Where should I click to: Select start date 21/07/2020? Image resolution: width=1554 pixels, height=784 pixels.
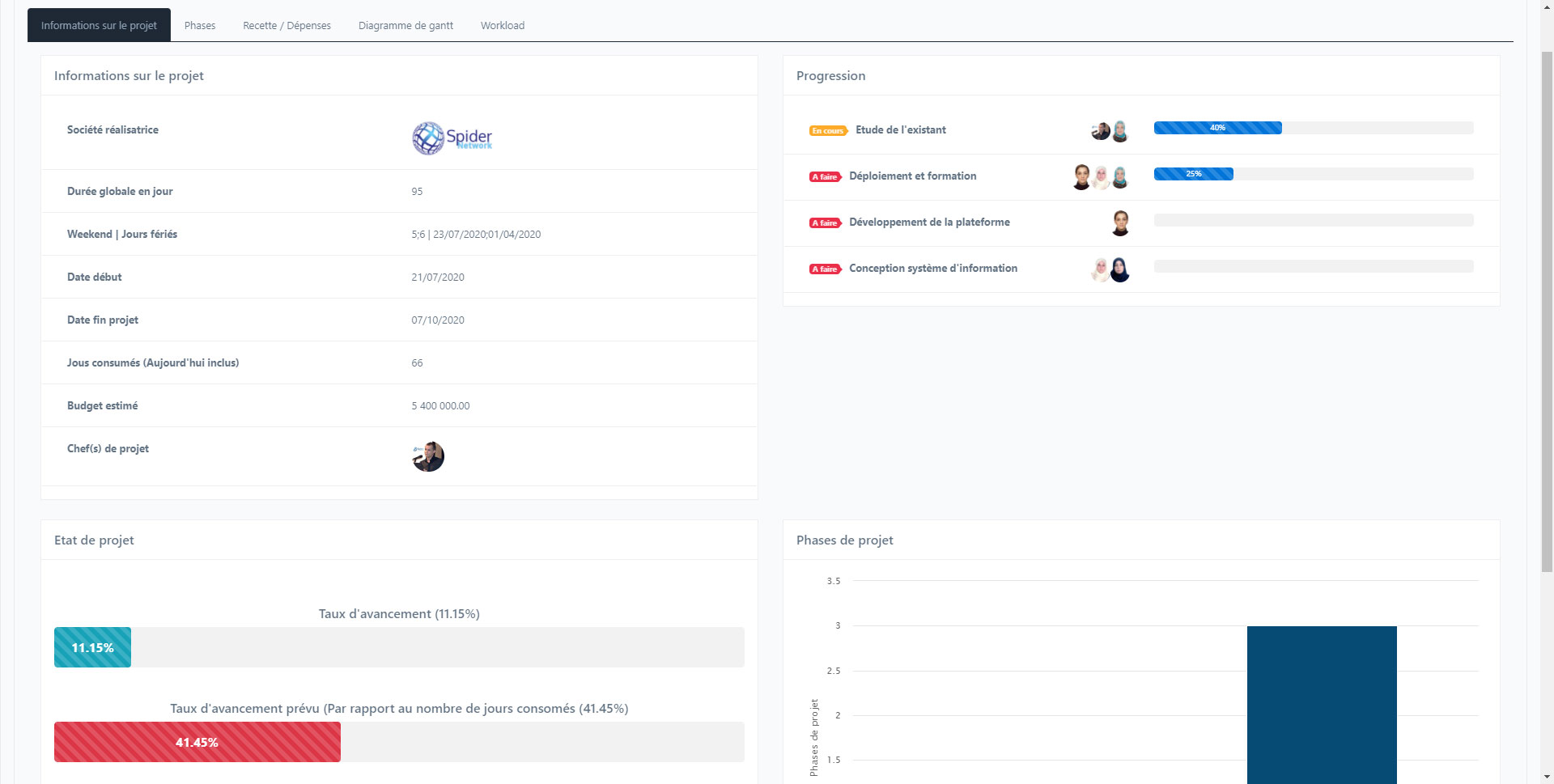pyautogui.click(x=438, y=278)
